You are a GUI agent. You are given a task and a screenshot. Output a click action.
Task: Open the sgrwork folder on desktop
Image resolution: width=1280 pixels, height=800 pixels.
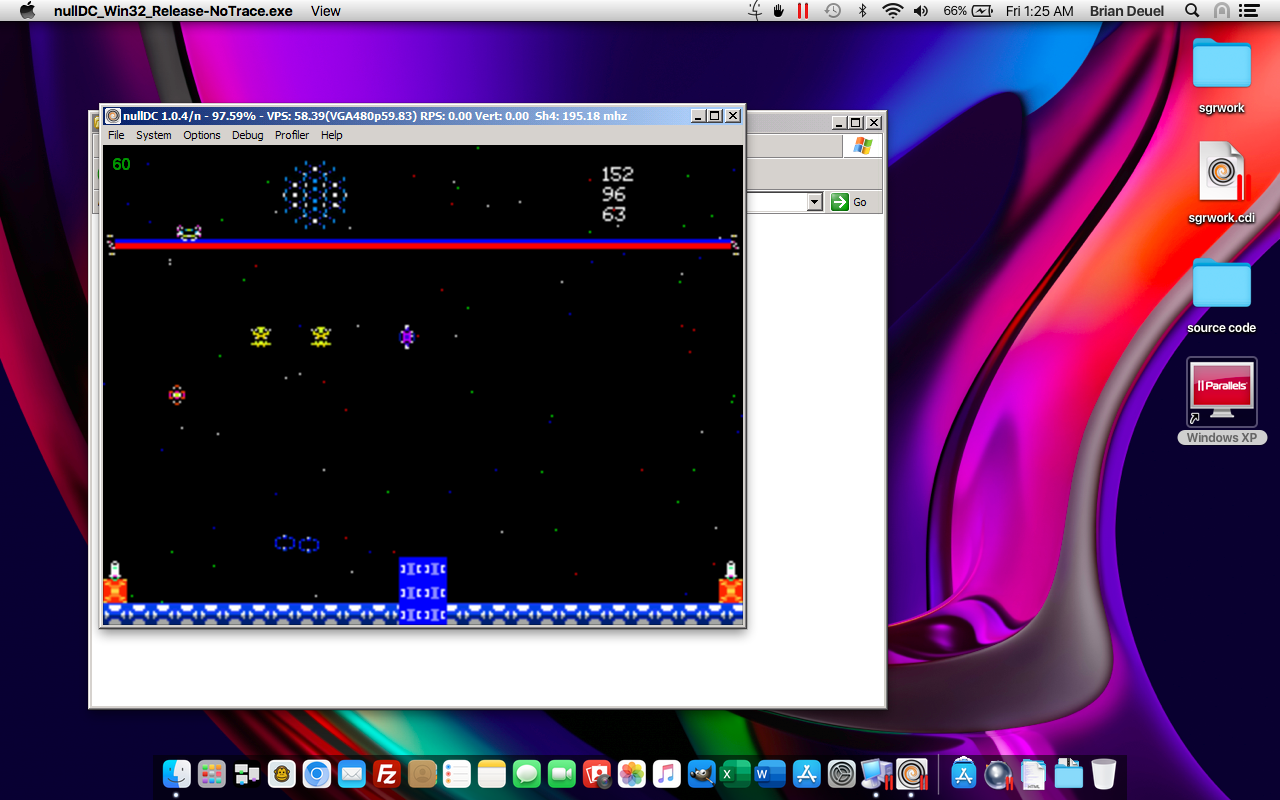coord(1221,74)
